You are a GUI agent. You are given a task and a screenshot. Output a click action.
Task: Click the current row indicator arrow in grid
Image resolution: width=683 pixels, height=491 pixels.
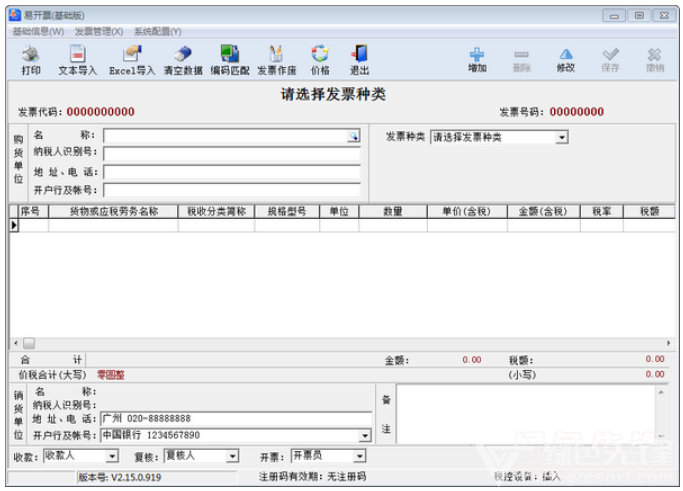pos(14,225)
